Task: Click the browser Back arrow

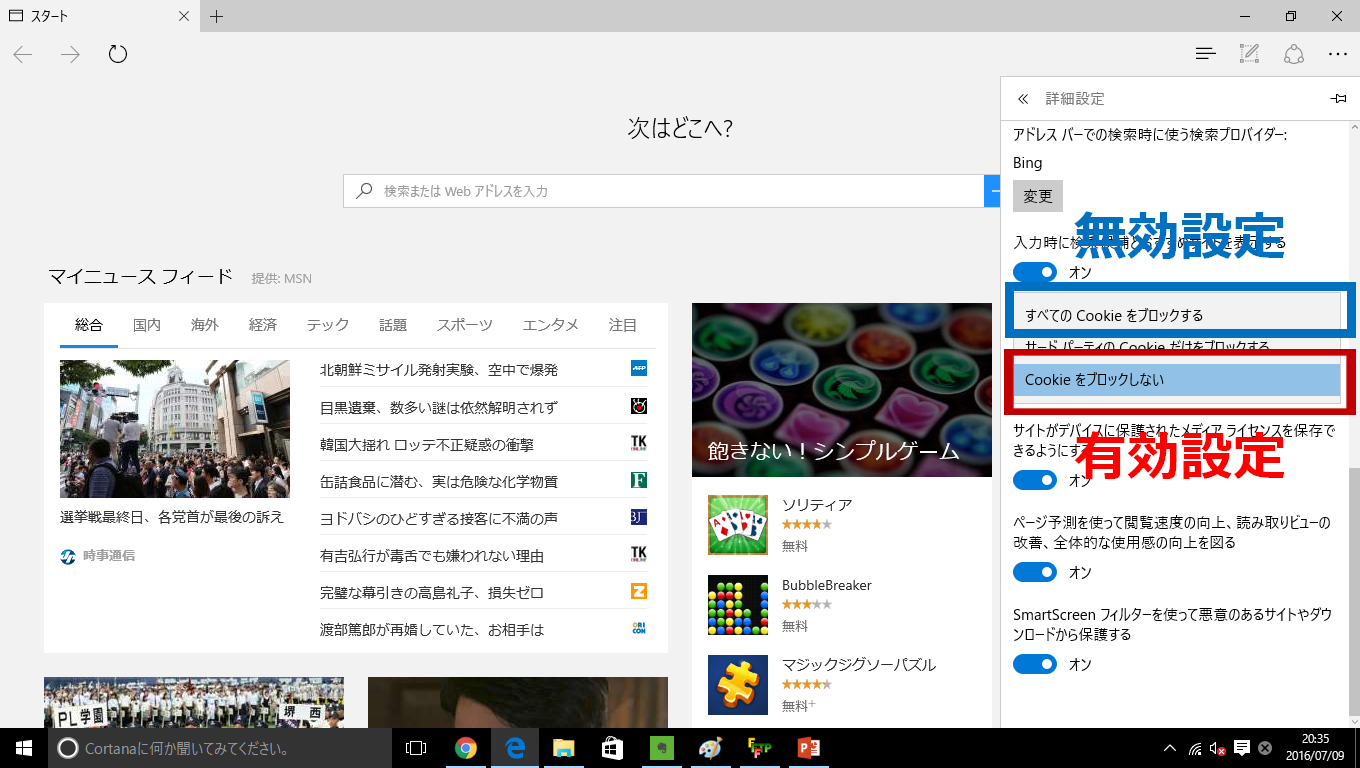Action: 23,54
